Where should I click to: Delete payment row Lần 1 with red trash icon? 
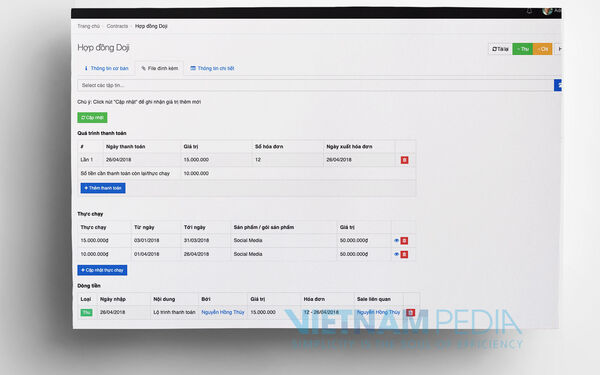[404, 160]
